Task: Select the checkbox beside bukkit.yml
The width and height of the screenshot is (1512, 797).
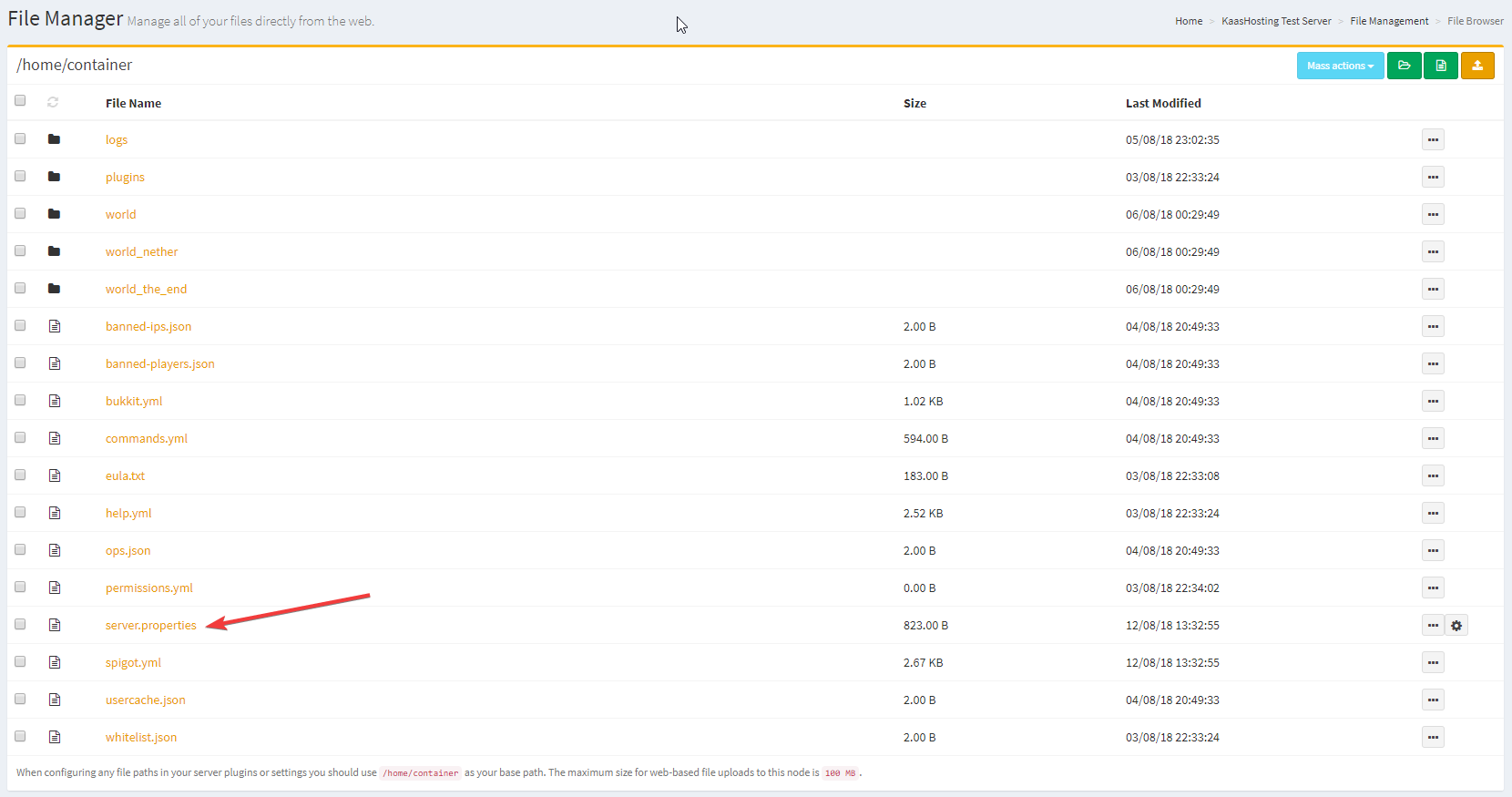Action: [x=20, y=400]
